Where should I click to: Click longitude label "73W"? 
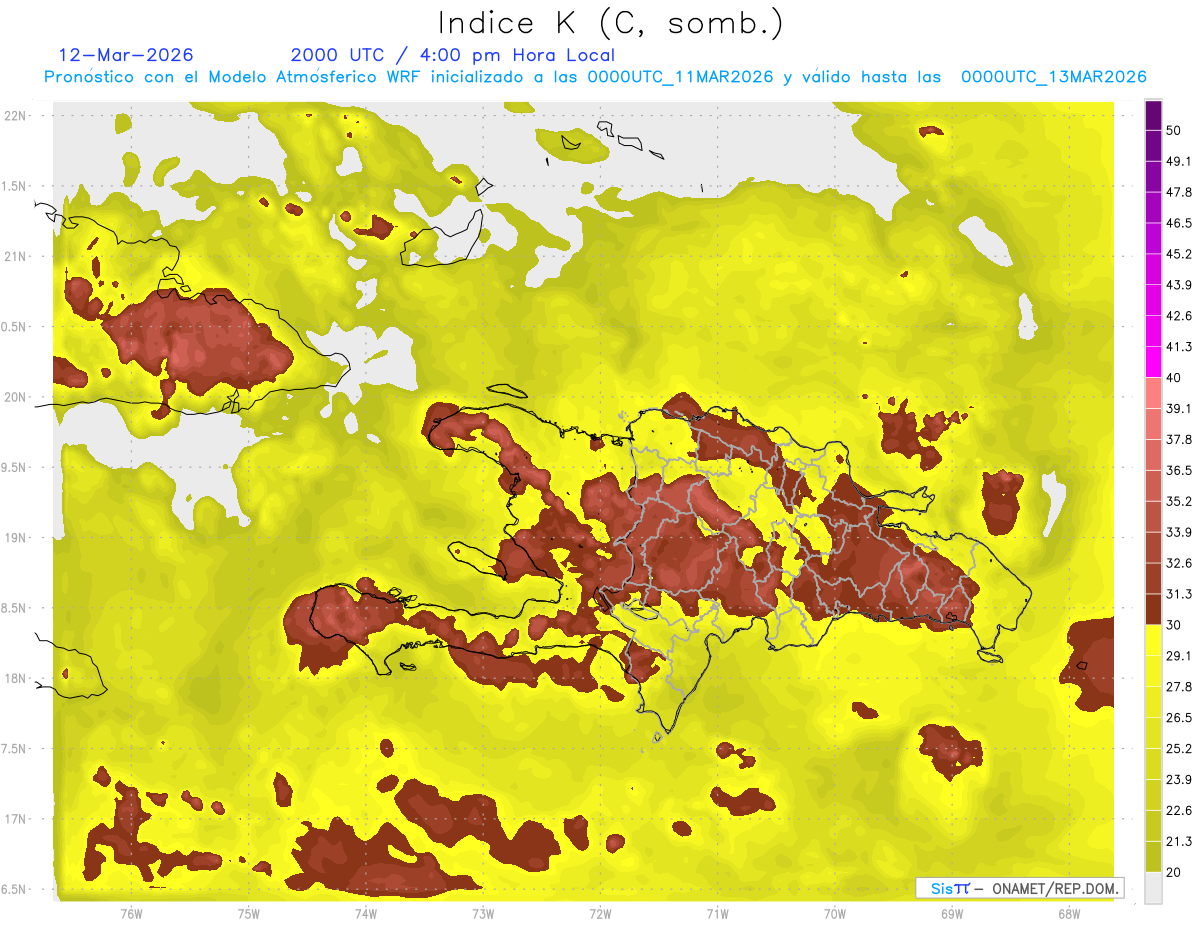tap(483, 913)
